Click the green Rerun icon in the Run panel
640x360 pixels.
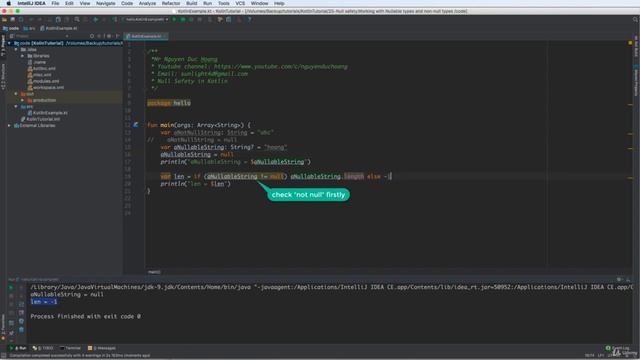(11, 288)
